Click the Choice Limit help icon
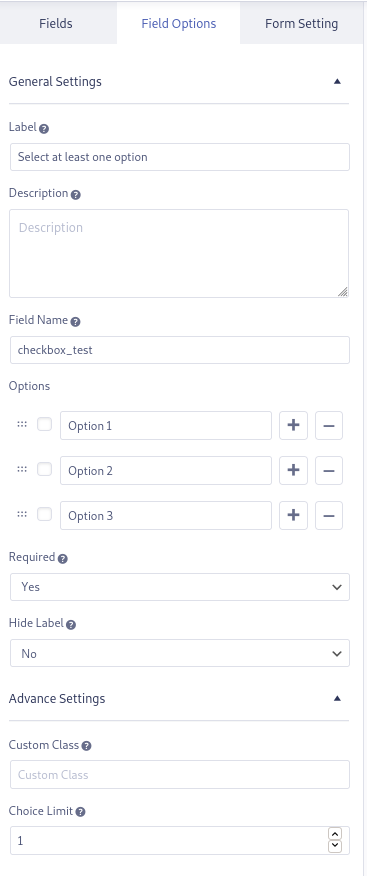 coord(80,812)
